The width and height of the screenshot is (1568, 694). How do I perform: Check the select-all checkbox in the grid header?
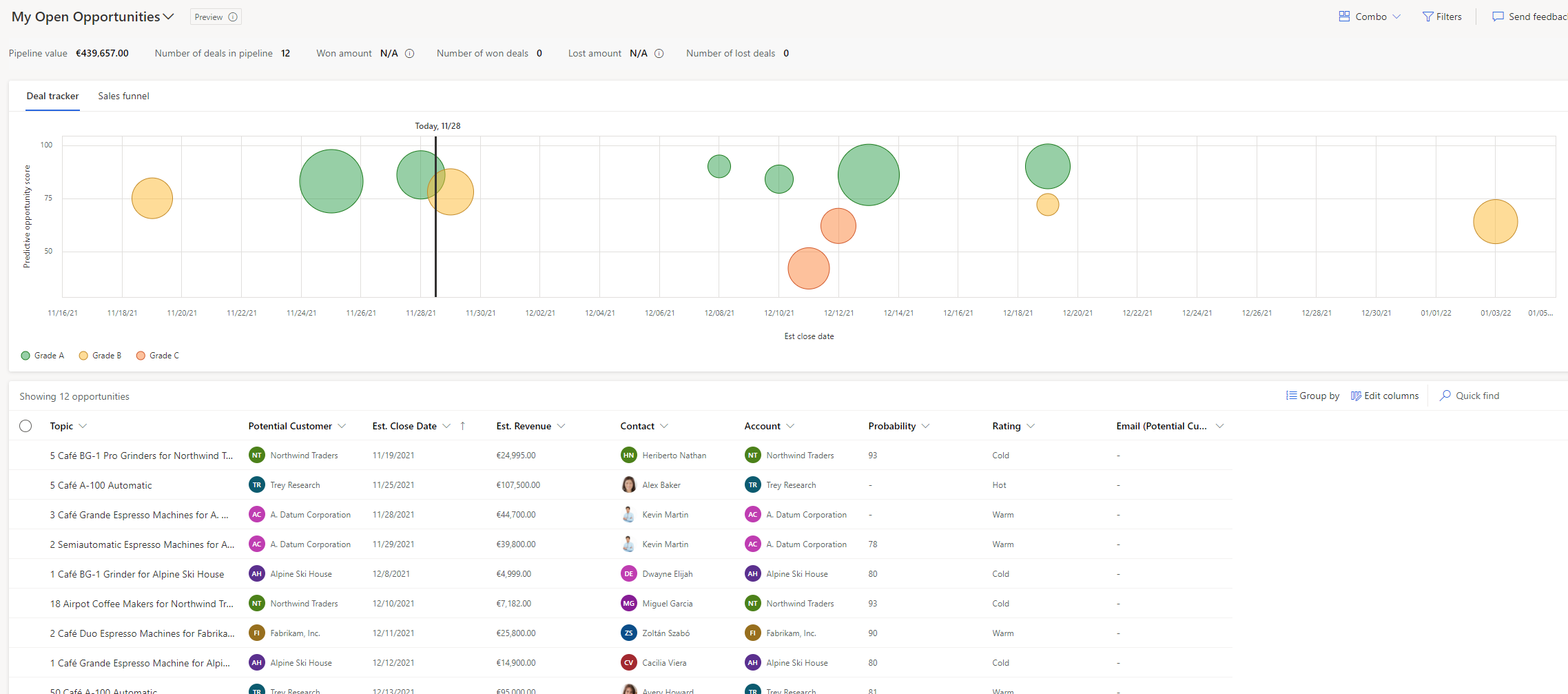click(26, 426)
